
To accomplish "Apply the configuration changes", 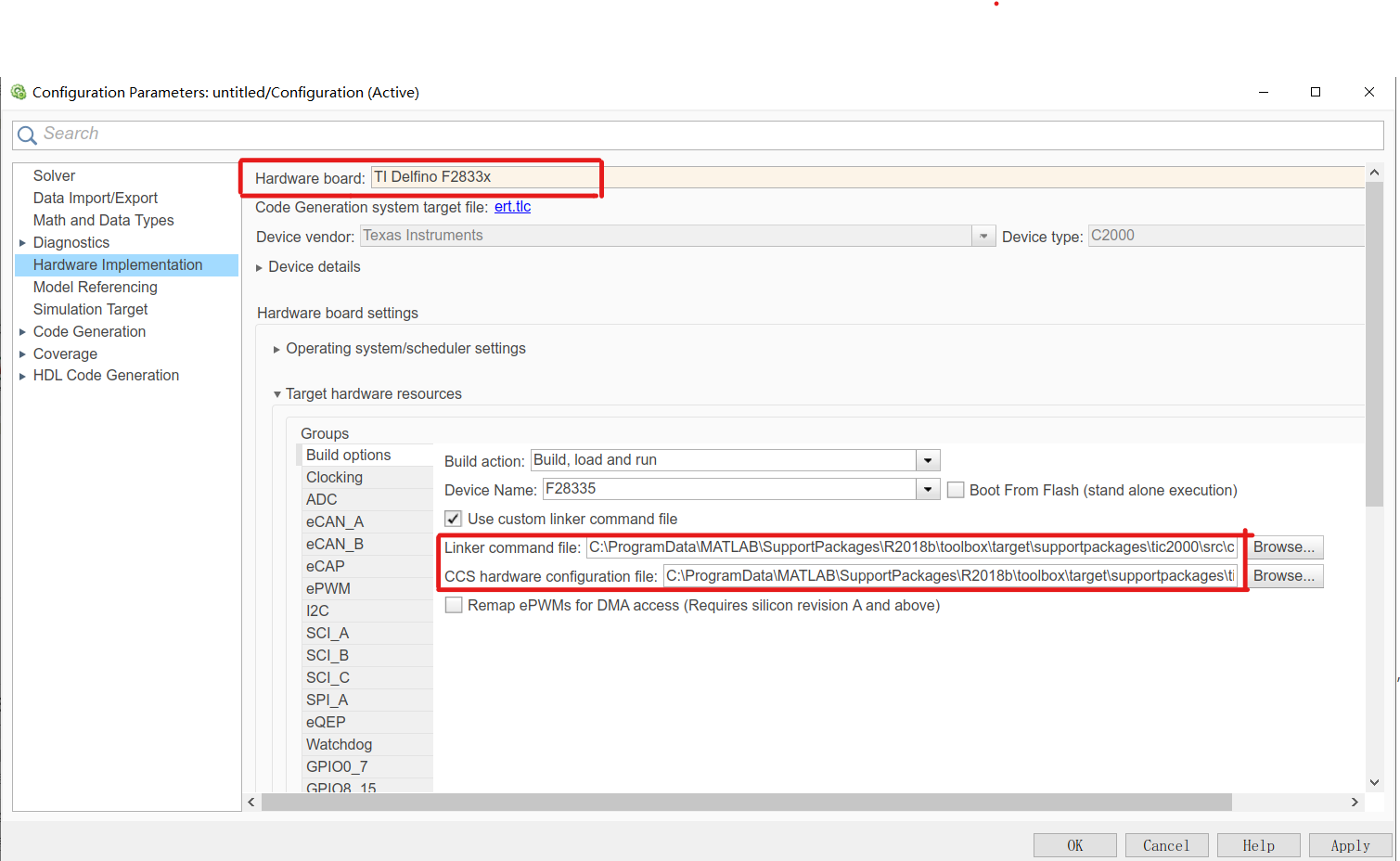I will click(x=1350, y=845).
